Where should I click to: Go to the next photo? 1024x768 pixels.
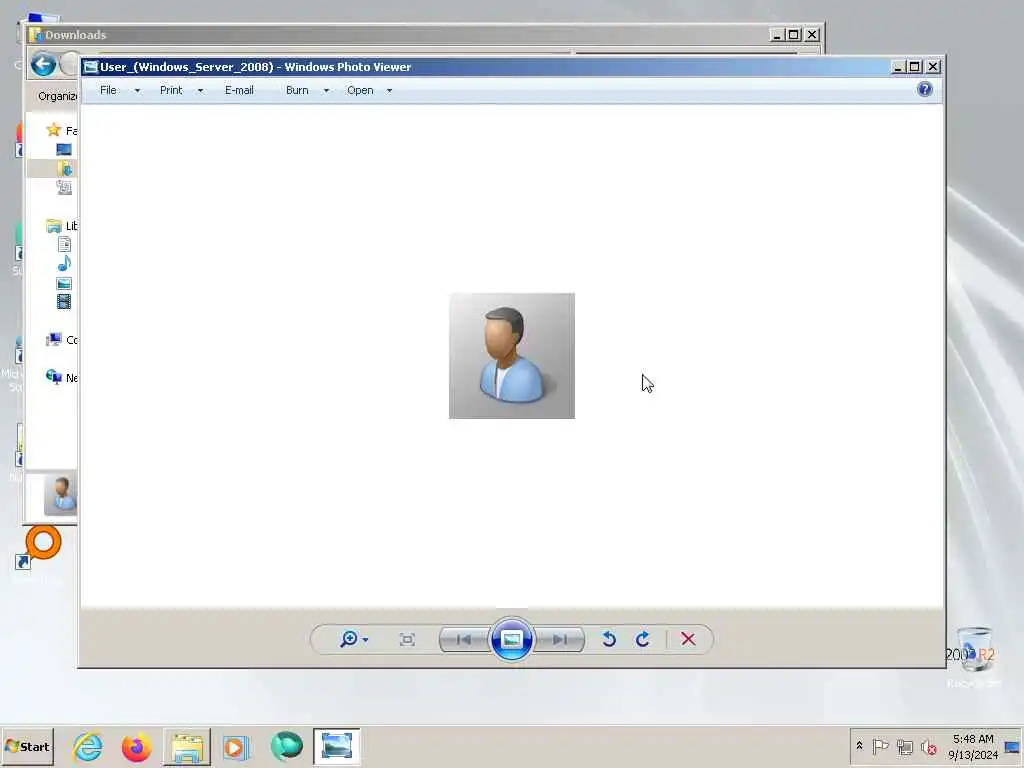(559, 639)
